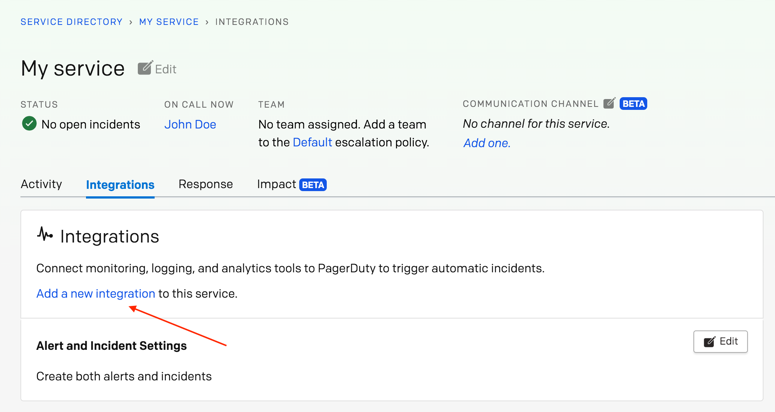775x412 pixels.
Task: Switch to the Response tab
Action: (206, 184)
